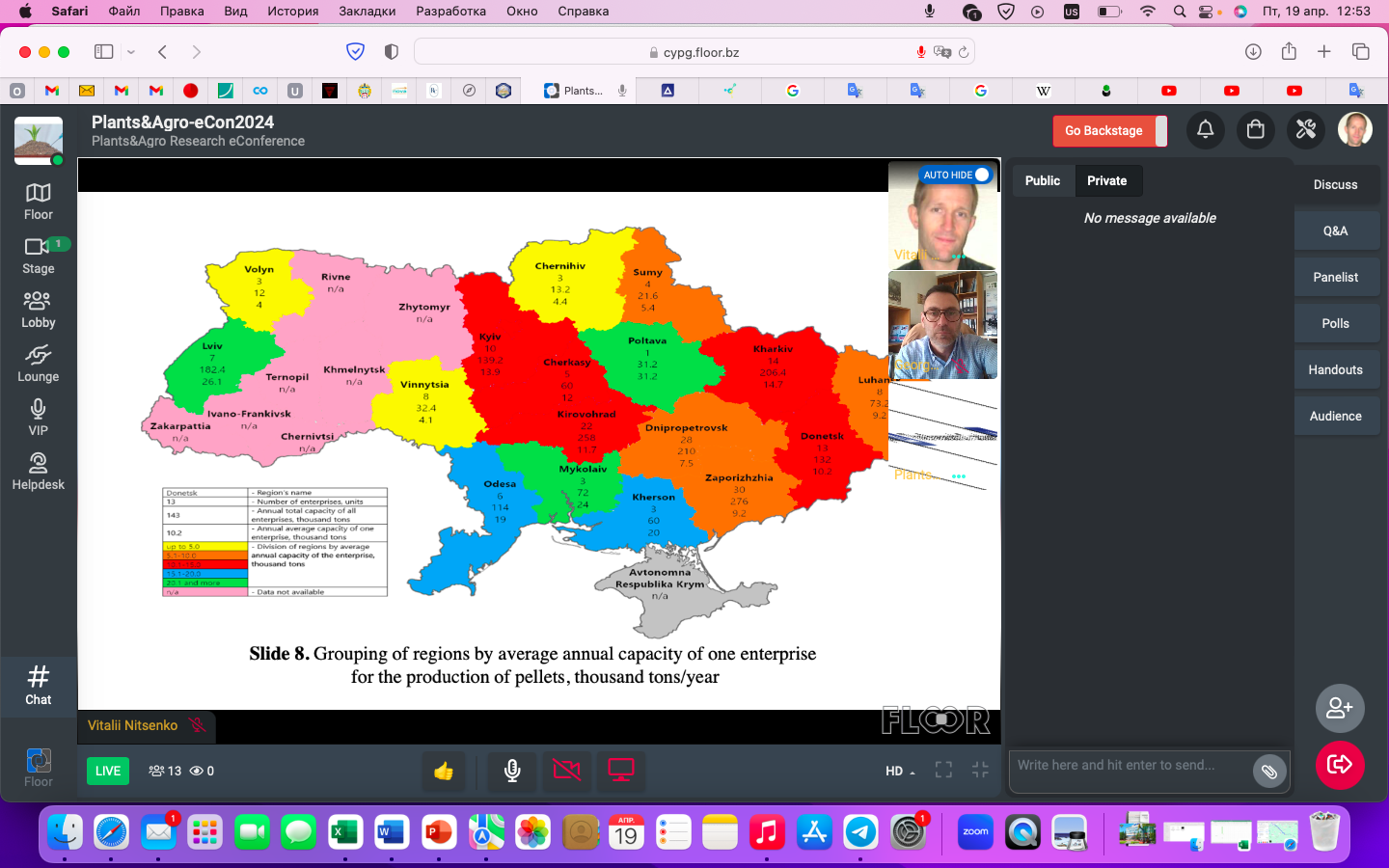1389x868 pixels.
Task: Toggle the Safari sidebar button
Action: coord(103,52)
